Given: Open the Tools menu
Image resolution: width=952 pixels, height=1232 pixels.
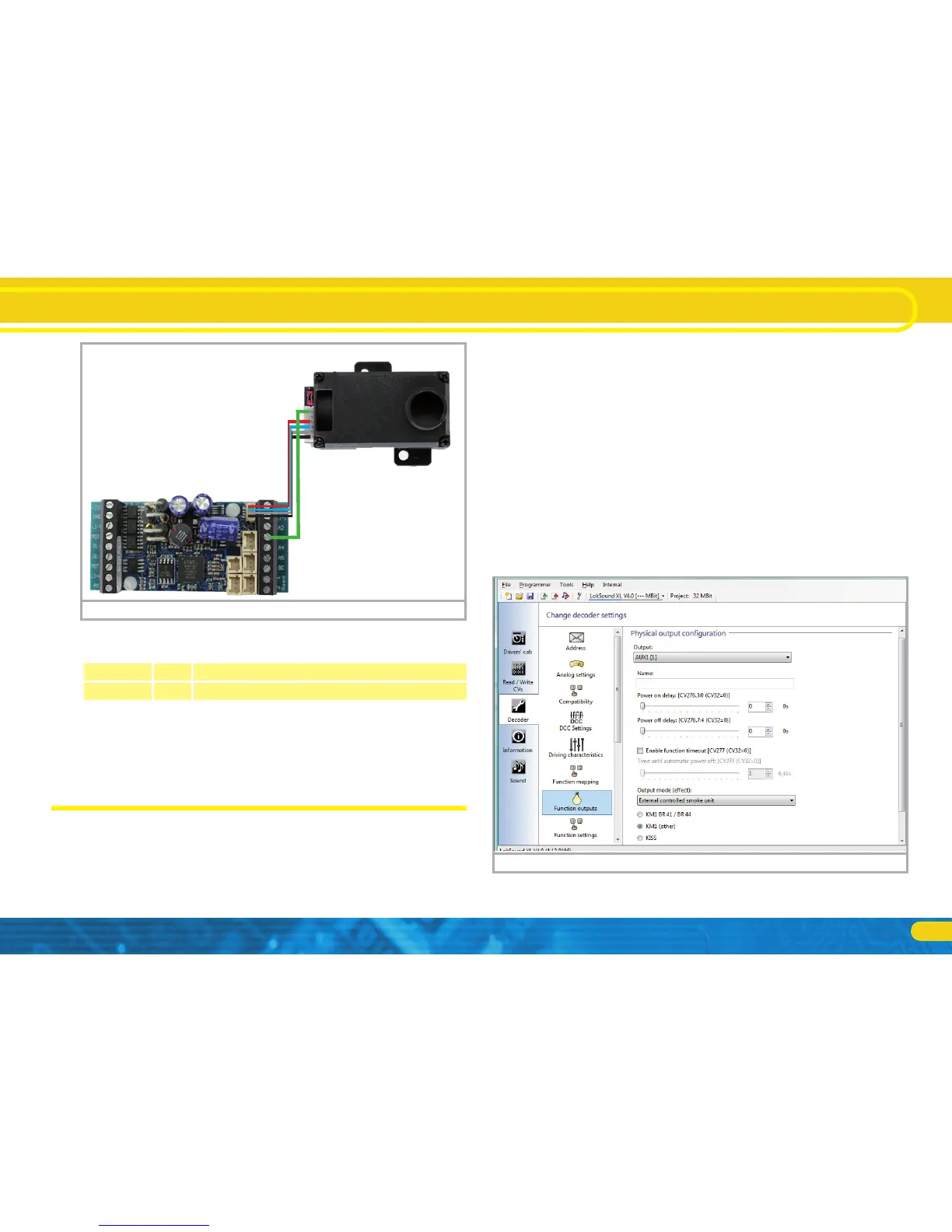Looking at the screenshot, I should point(567,585).
